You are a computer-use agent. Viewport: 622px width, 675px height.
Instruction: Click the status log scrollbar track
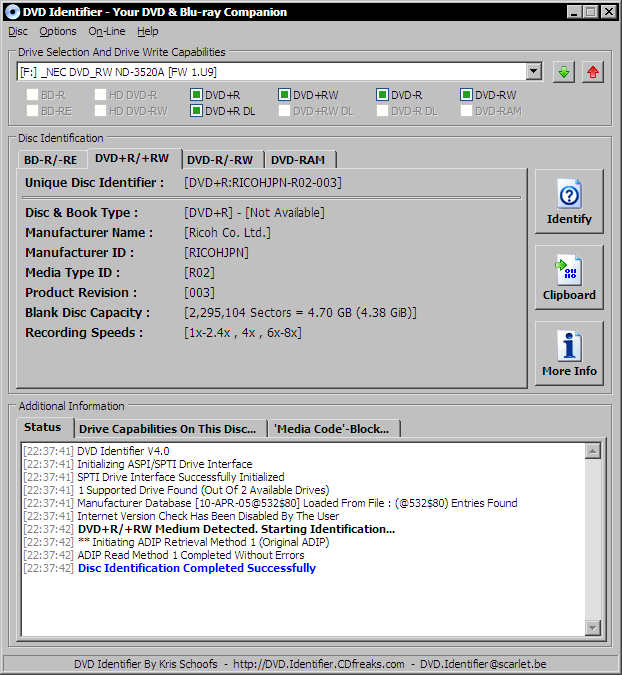[593, 539]
